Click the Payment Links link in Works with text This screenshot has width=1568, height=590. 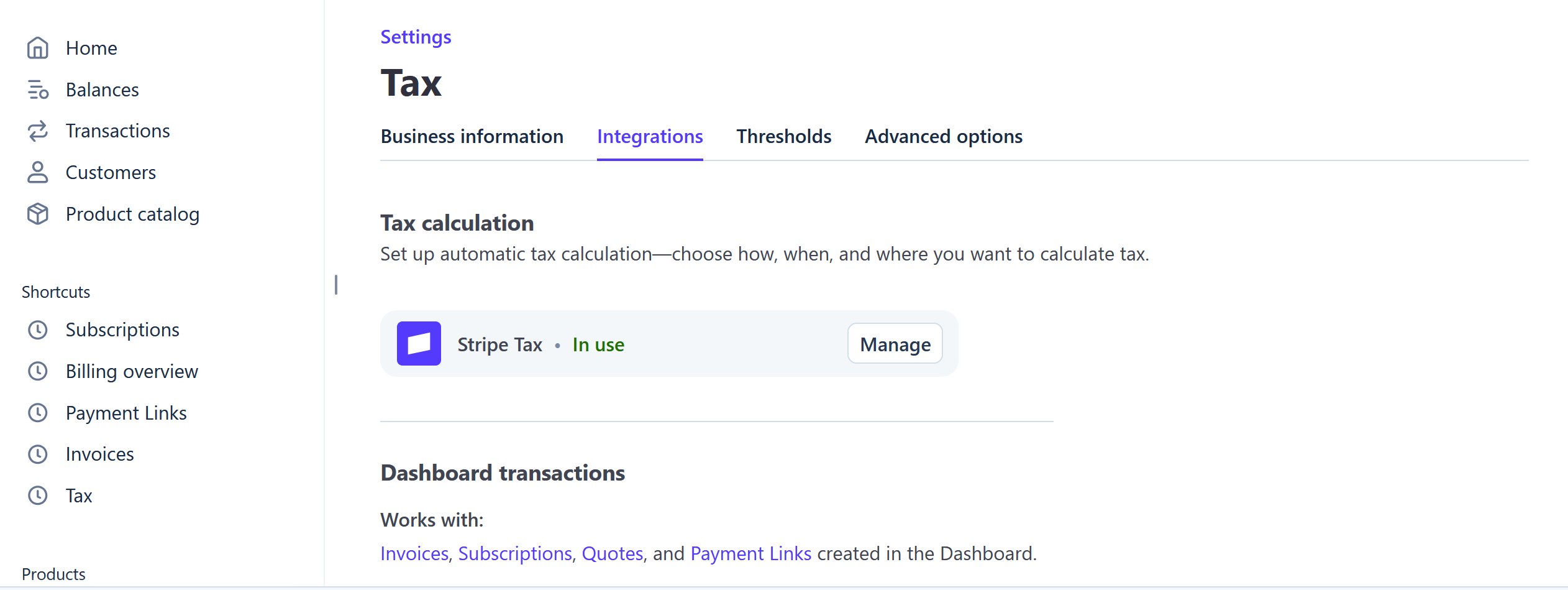[751, 553]
